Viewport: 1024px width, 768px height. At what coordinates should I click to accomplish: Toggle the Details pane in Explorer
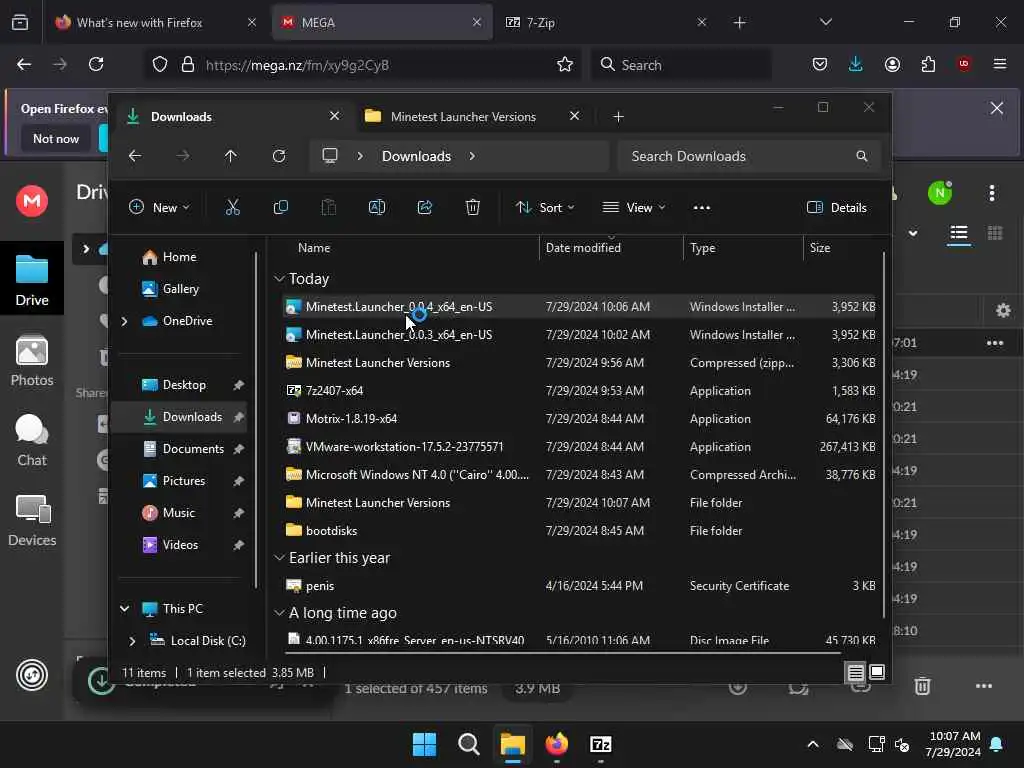pos(837,208)
